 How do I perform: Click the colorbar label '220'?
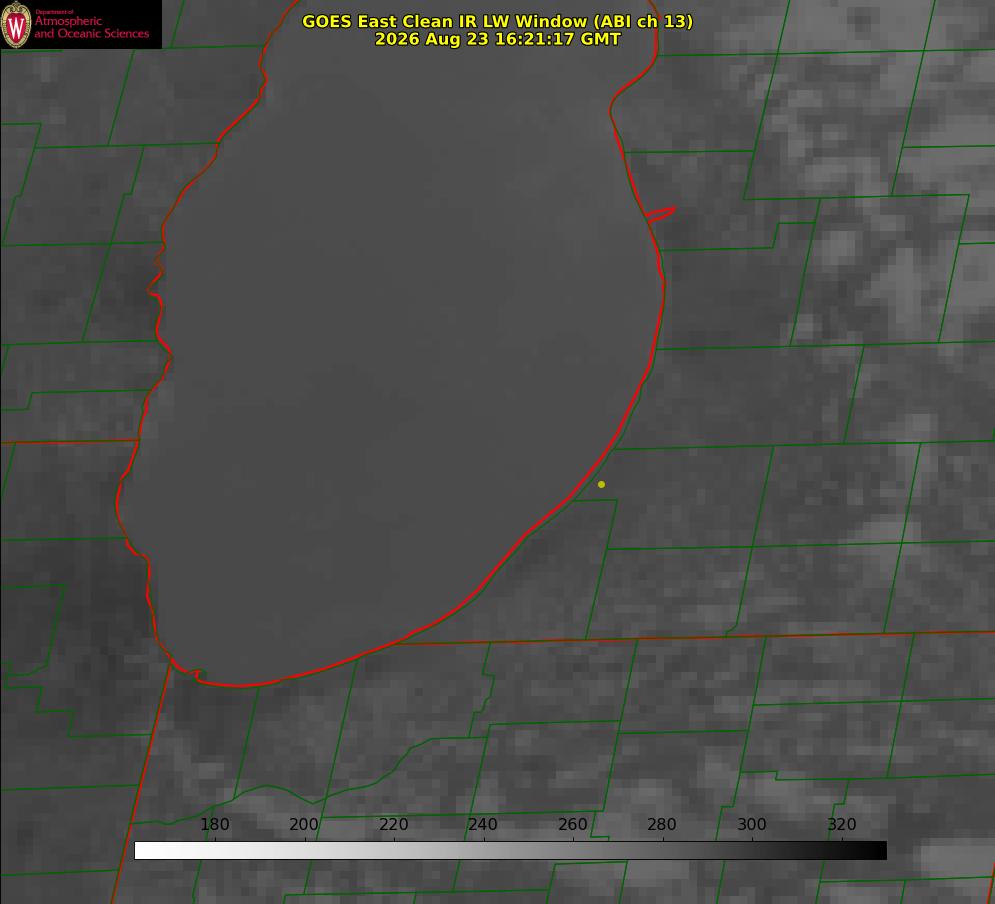tap(393, 824)
